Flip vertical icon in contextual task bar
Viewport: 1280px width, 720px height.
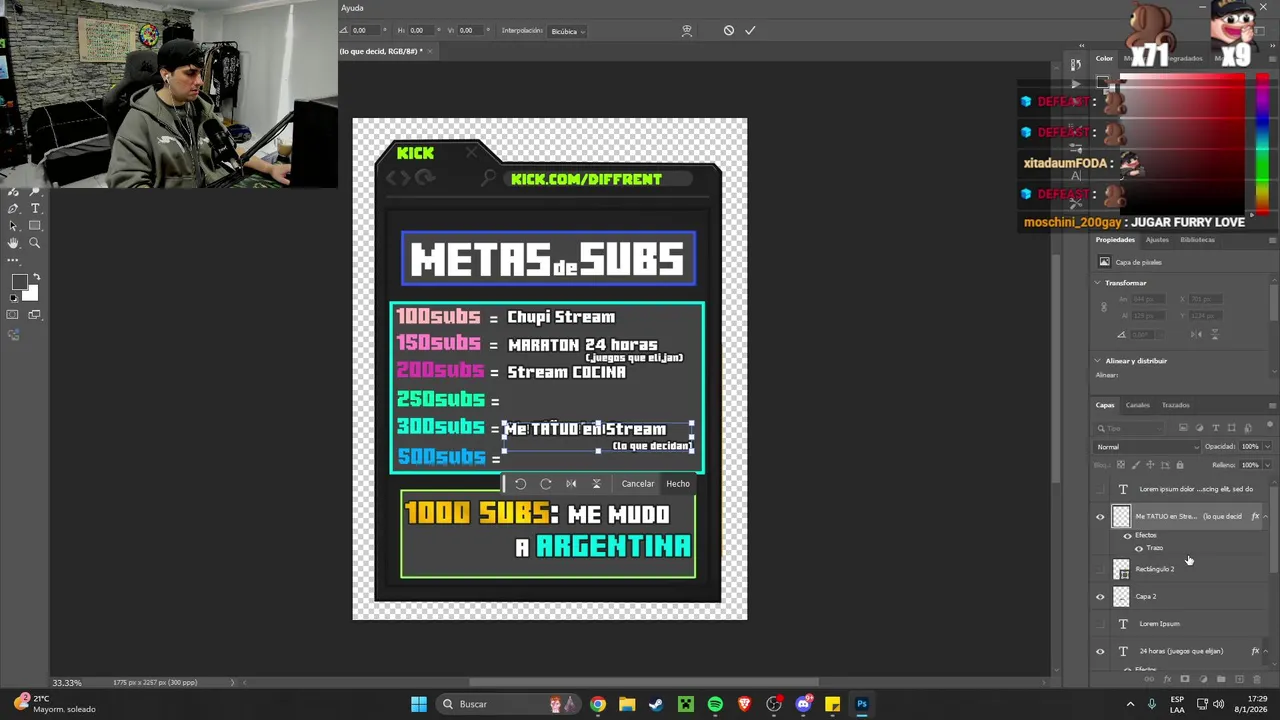click(x=597, y=484)
